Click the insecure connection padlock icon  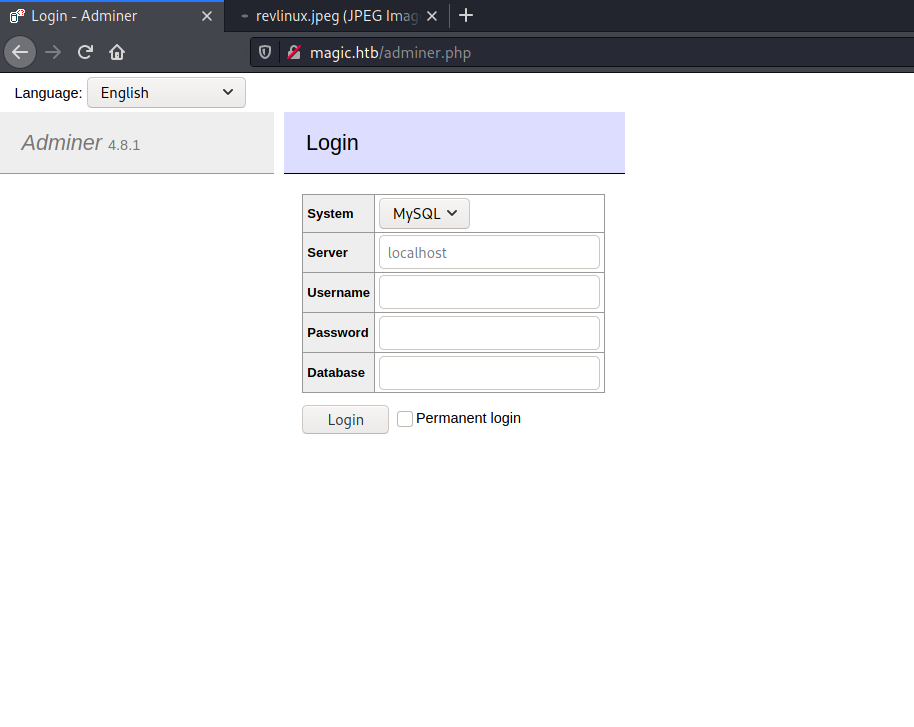coord(293,52)
